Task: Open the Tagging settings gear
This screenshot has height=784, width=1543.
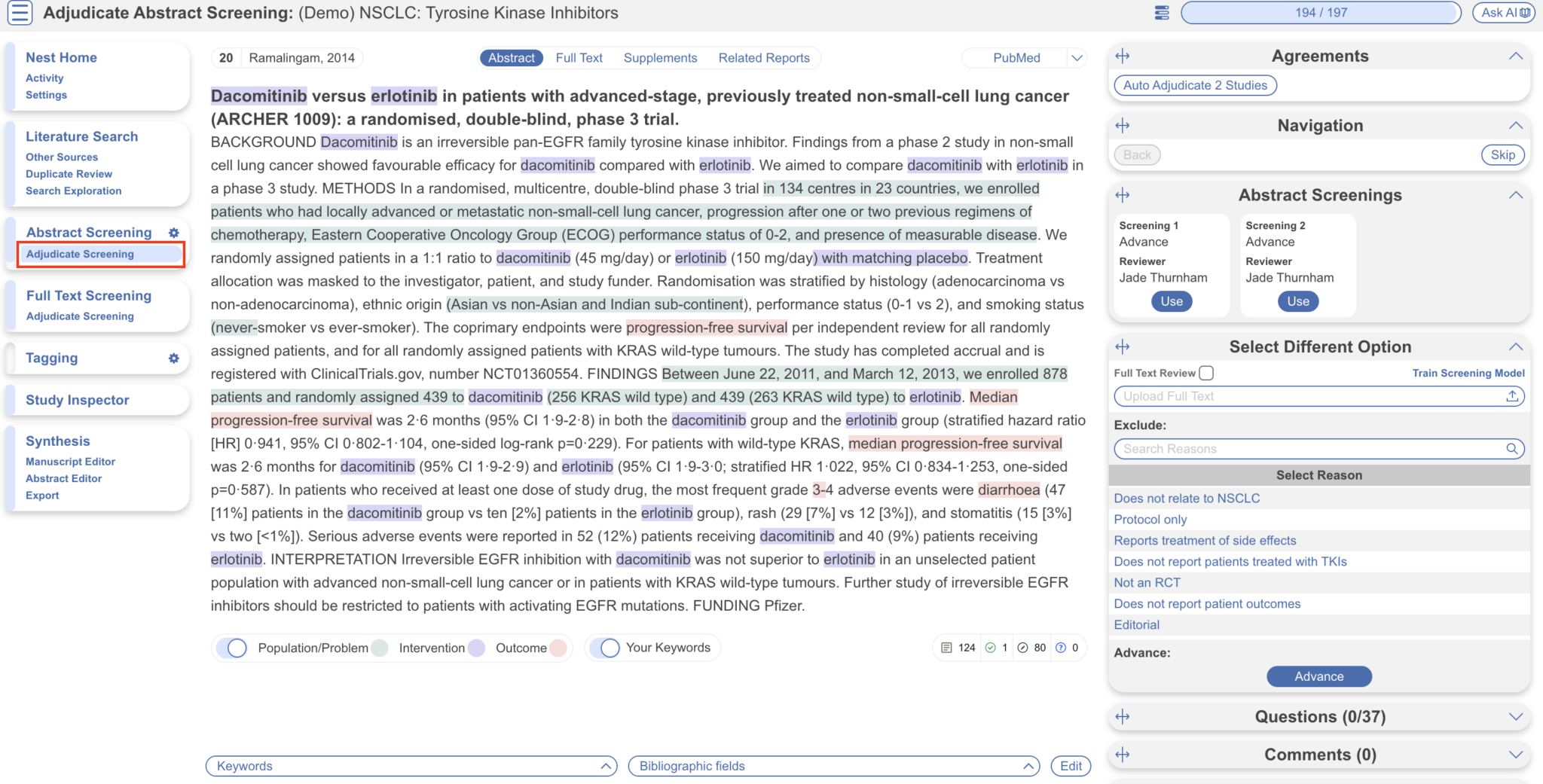Action: (x=174, y=358)
